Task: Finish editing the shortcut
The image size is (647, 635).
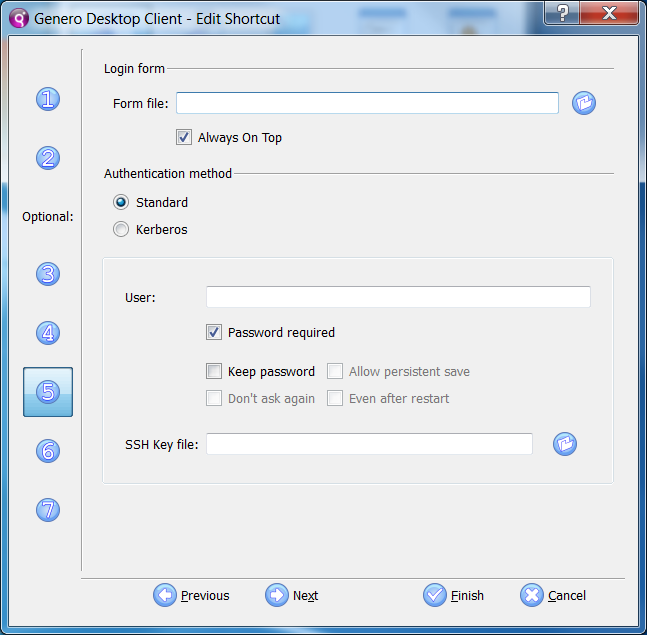Action: (x=454, y=596)
